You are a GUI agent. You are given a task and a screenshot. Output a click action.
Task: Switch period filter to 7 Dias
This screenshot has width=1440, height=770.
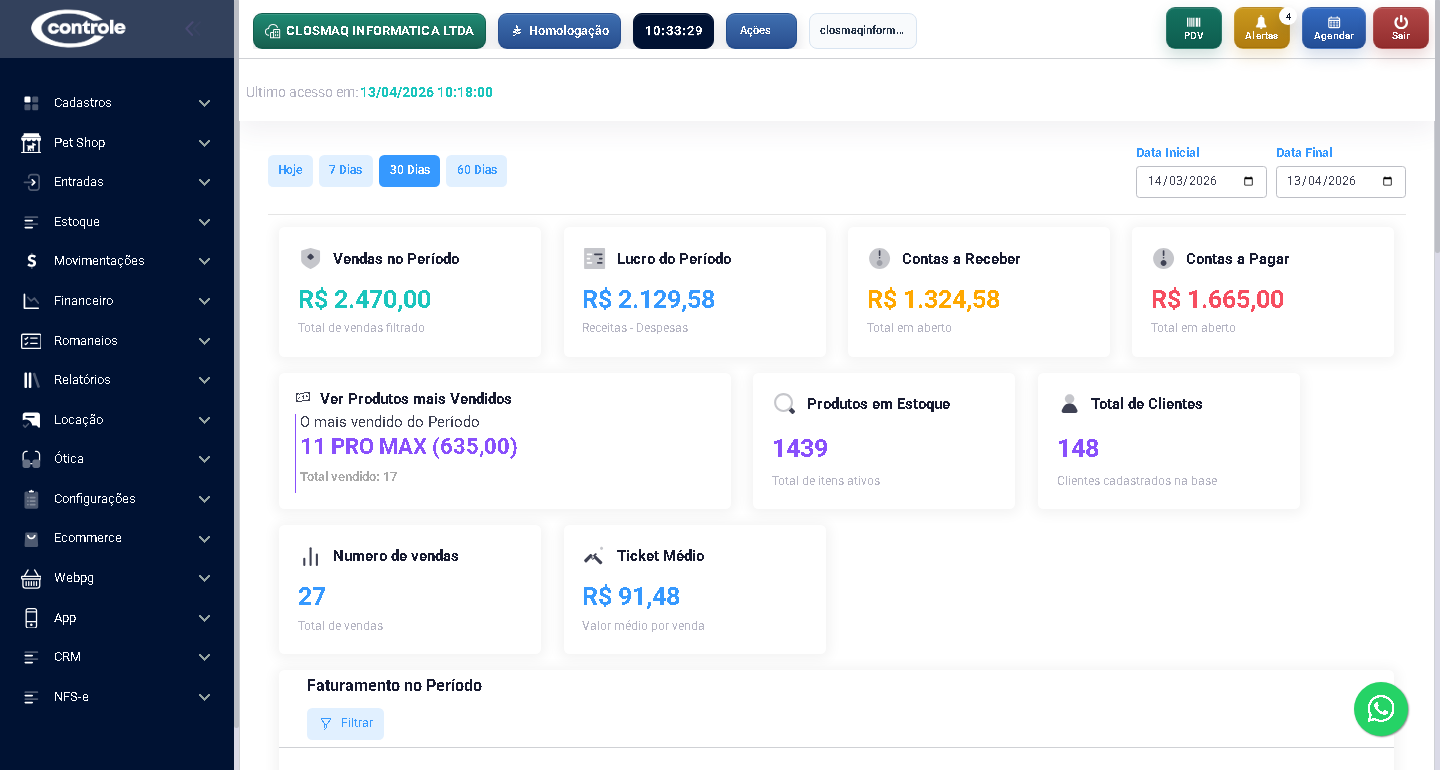(x=345, y=171)
